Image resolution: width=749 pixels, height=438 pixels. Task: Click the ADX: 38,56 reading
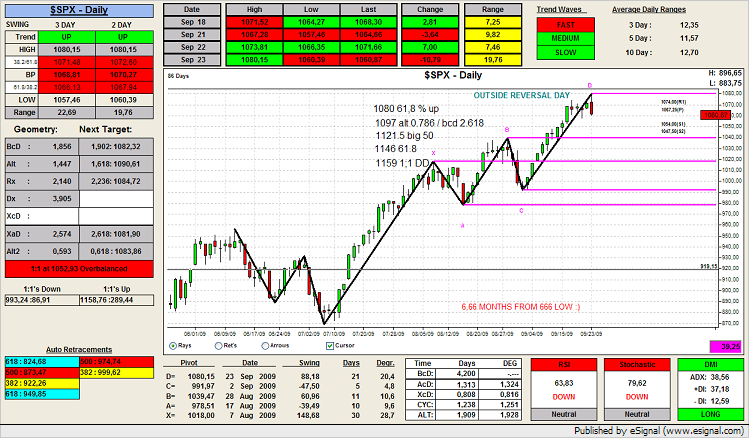click(x=710, y=377)
